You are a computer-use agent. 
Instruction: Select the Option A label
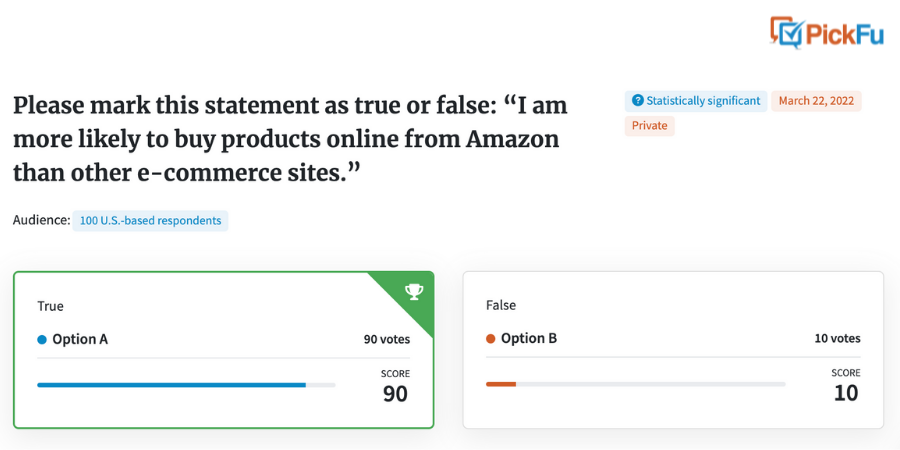click(80, 339)
